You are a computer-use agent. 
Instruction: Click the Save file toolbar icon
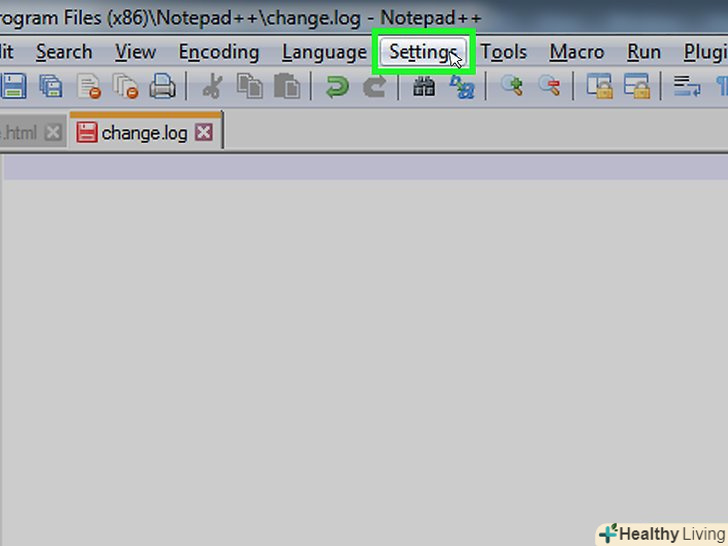(13, 86)
